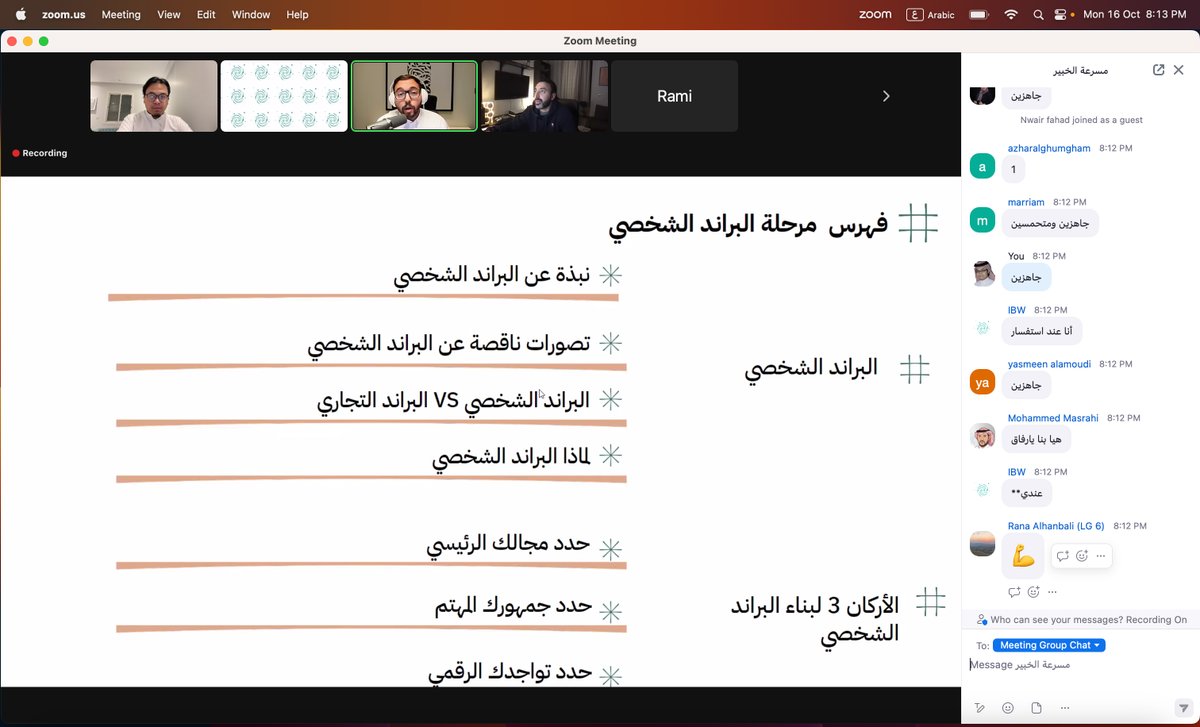
Task: Click the muscle emoji message bubble
Action: [x=1023, y=555]
